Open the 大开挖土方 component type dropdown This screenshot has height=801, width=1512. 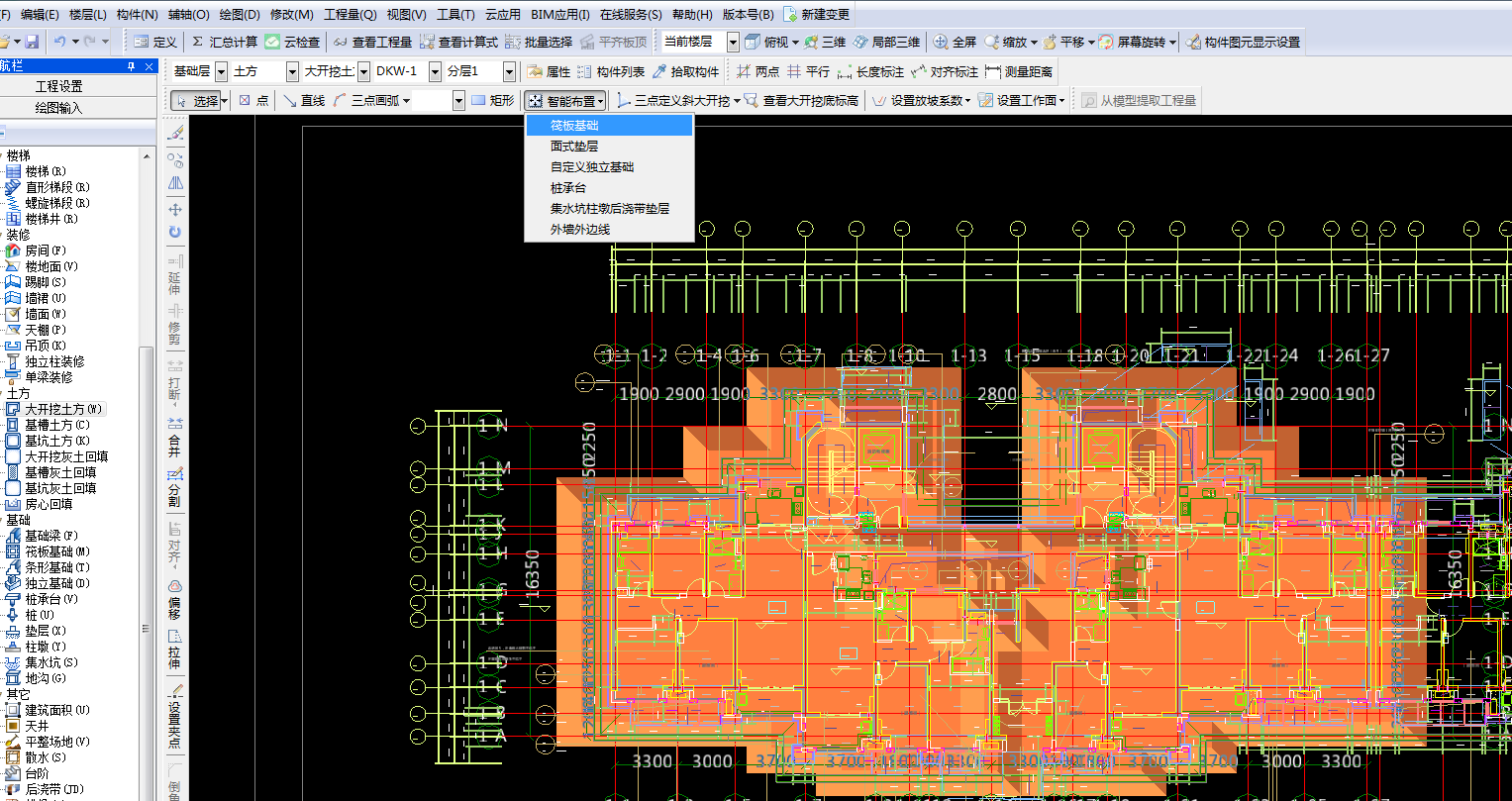click(x=363, y=71)
